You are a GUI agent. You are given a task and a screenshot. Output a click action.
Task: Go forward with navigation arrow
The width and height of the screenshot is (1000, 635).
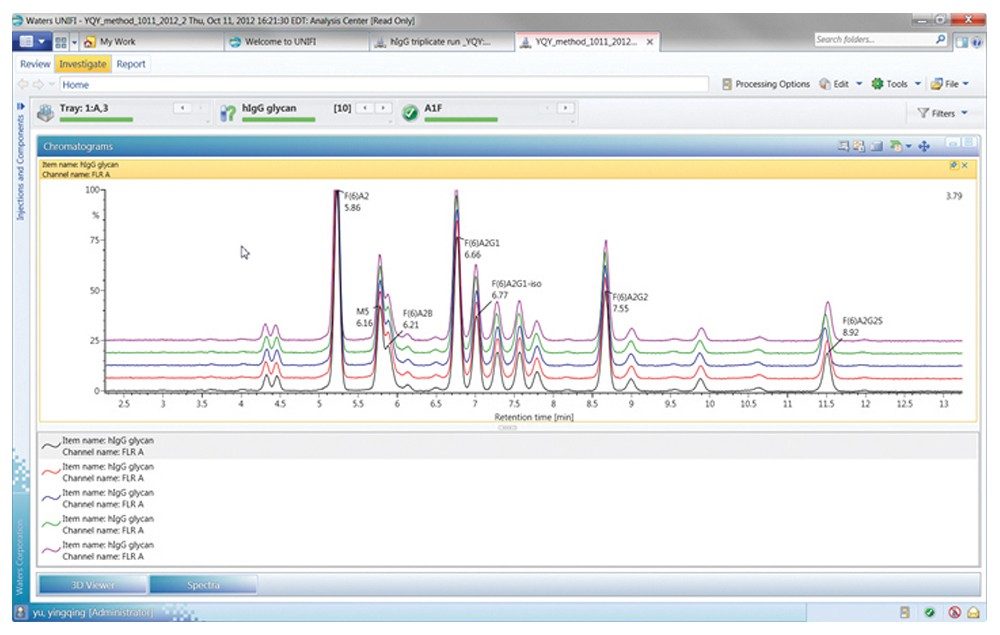[x=39, y=84]
